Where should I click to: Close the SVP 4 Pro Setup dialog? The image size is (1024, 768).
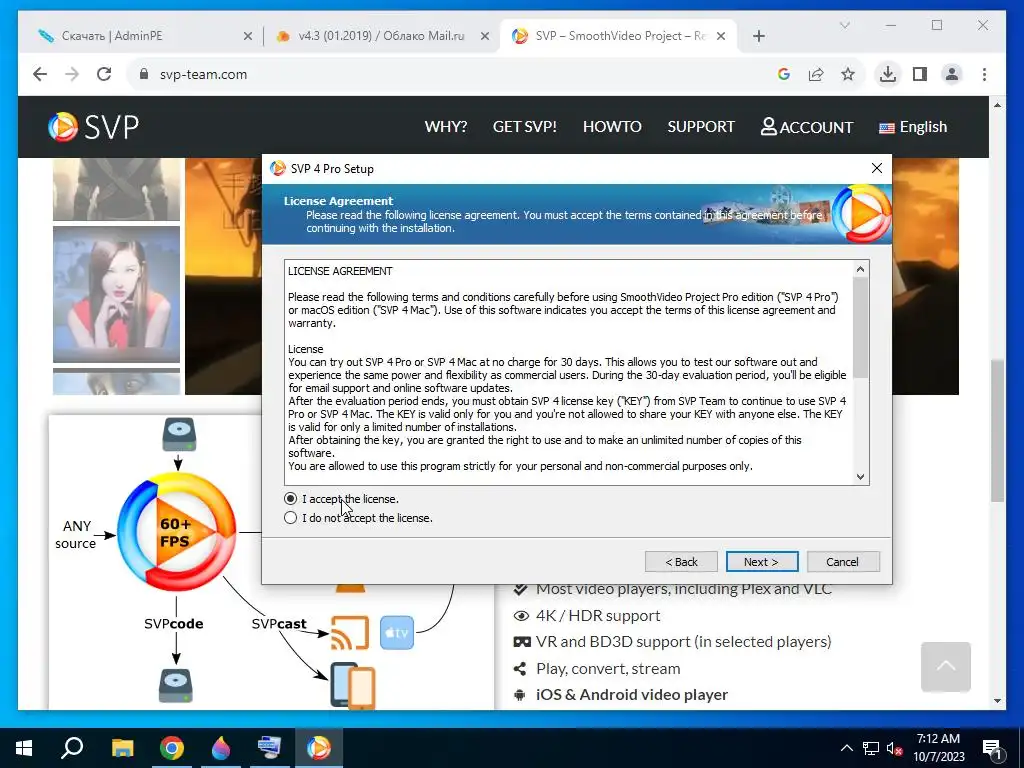point(877,168)
